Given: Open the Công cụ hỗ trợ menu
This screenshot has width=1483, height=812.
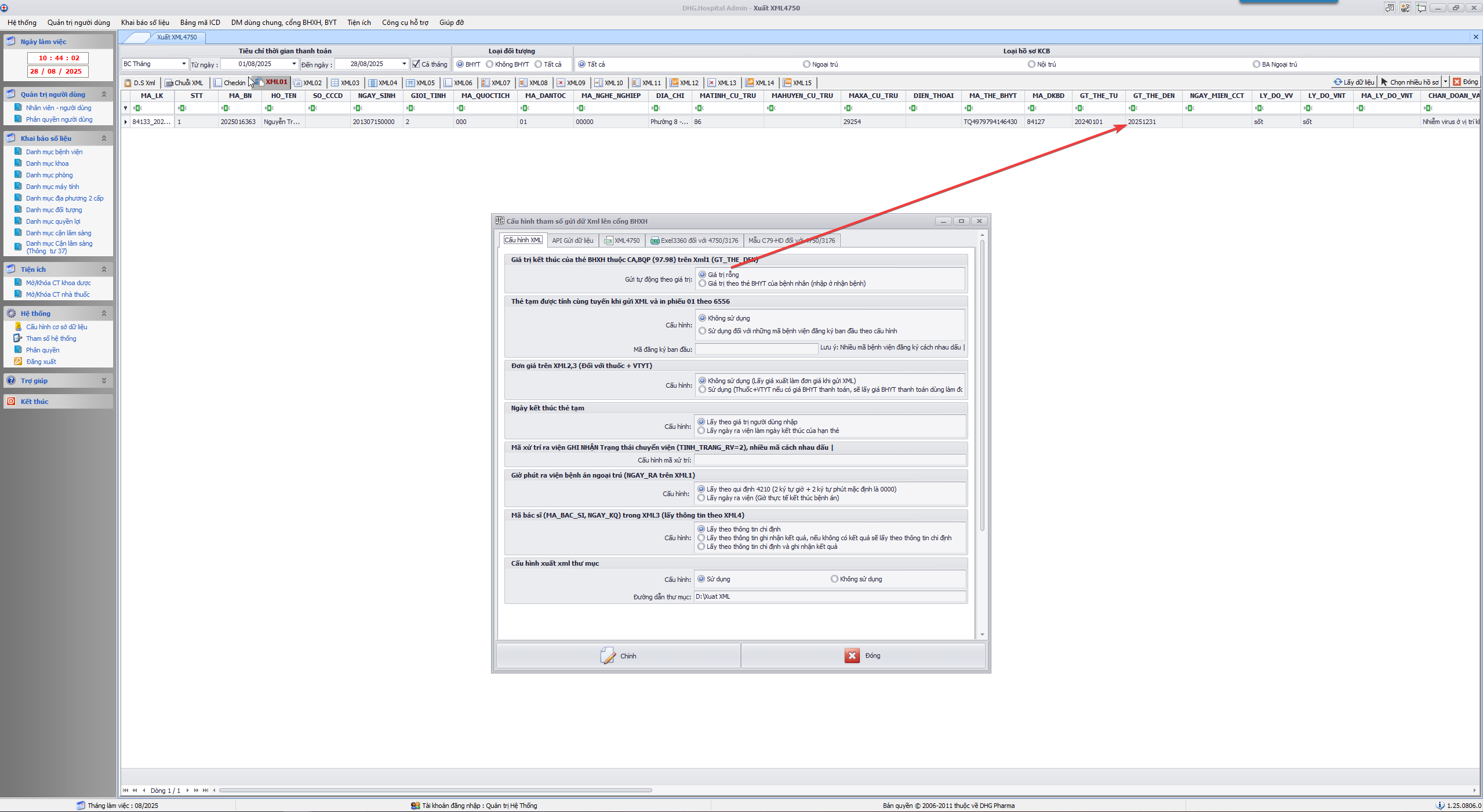Looking at the screenshot, I should [405, 23].
